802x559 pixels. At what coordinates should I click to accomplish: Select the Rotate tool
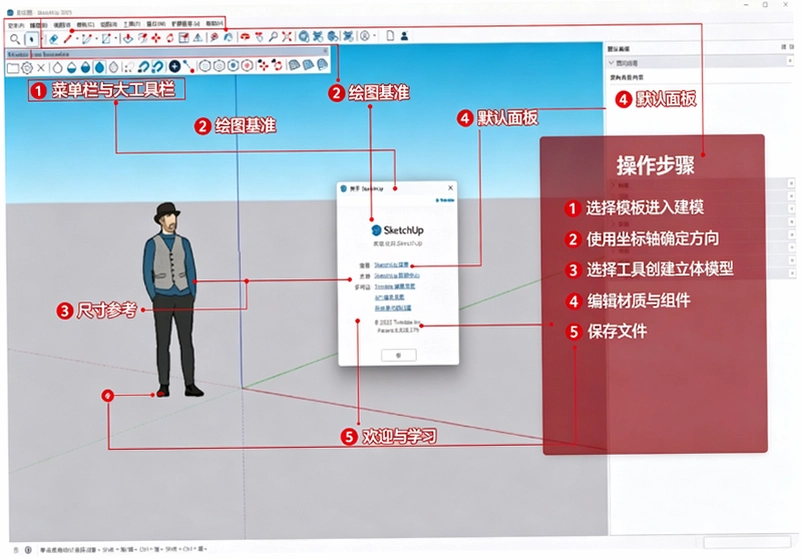(x=170, y=37)
